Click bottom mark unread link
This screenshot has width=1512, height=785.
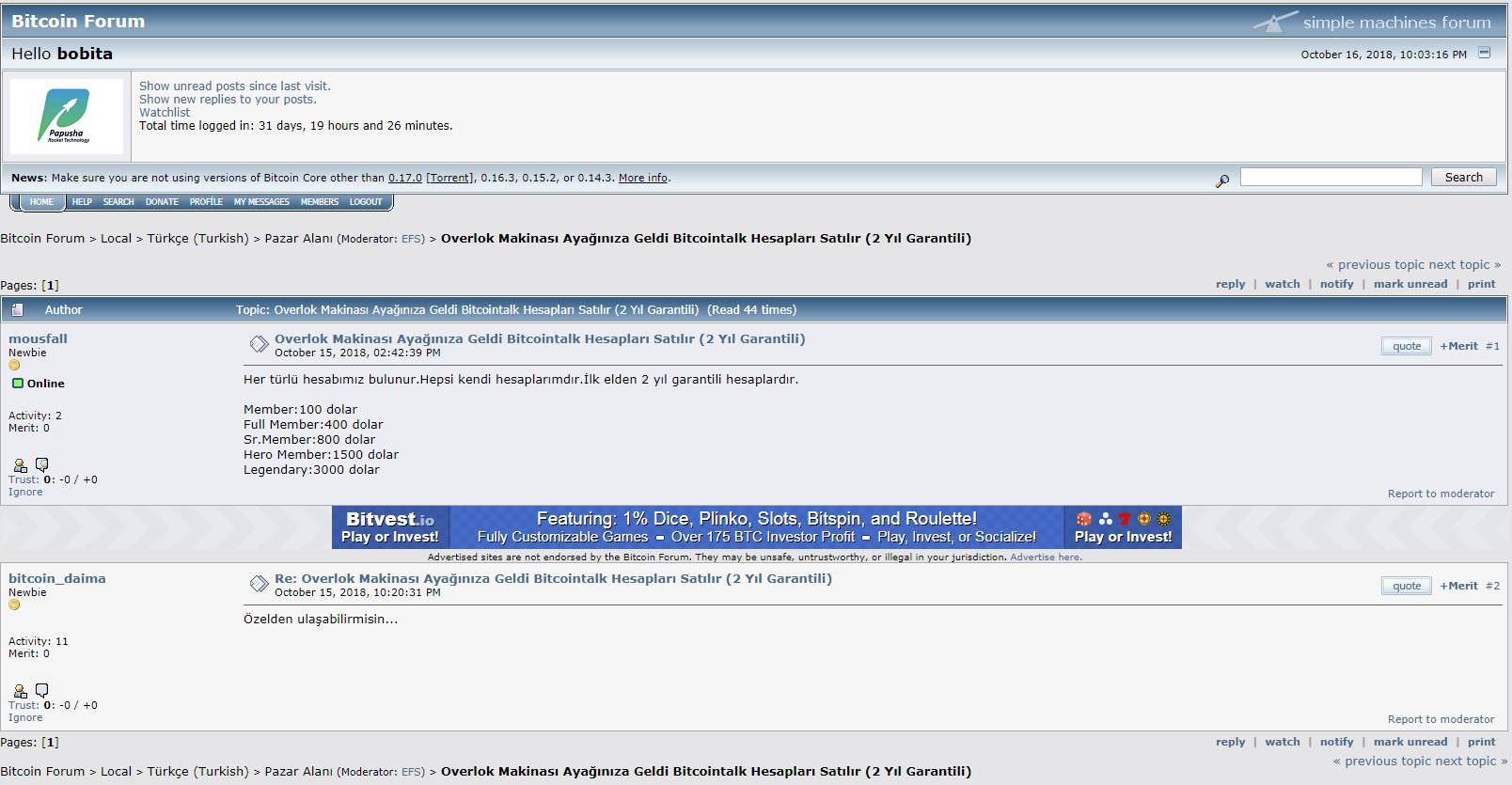(1410, 742)
